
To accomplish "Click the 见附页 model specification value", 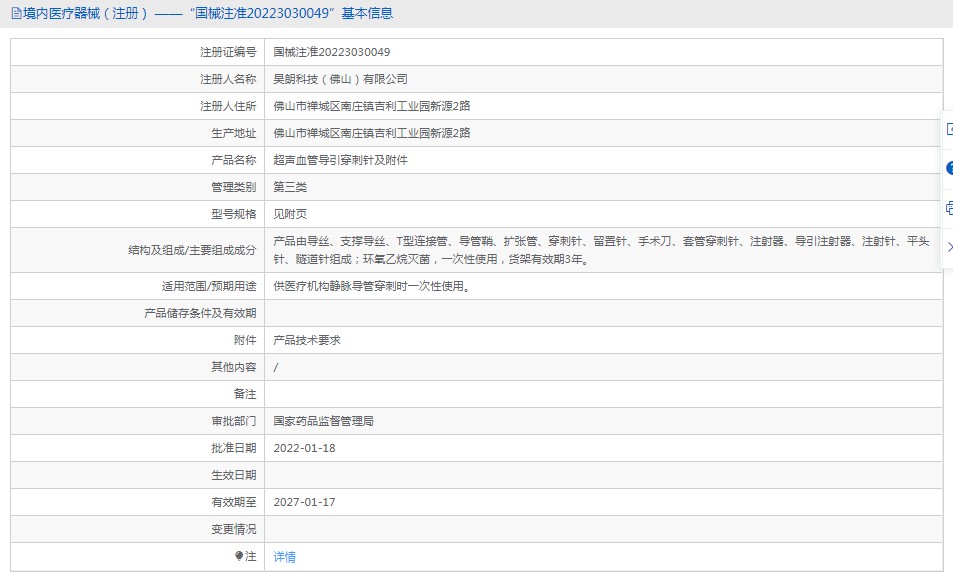I will pyautogui.click(x=290, y=214).
